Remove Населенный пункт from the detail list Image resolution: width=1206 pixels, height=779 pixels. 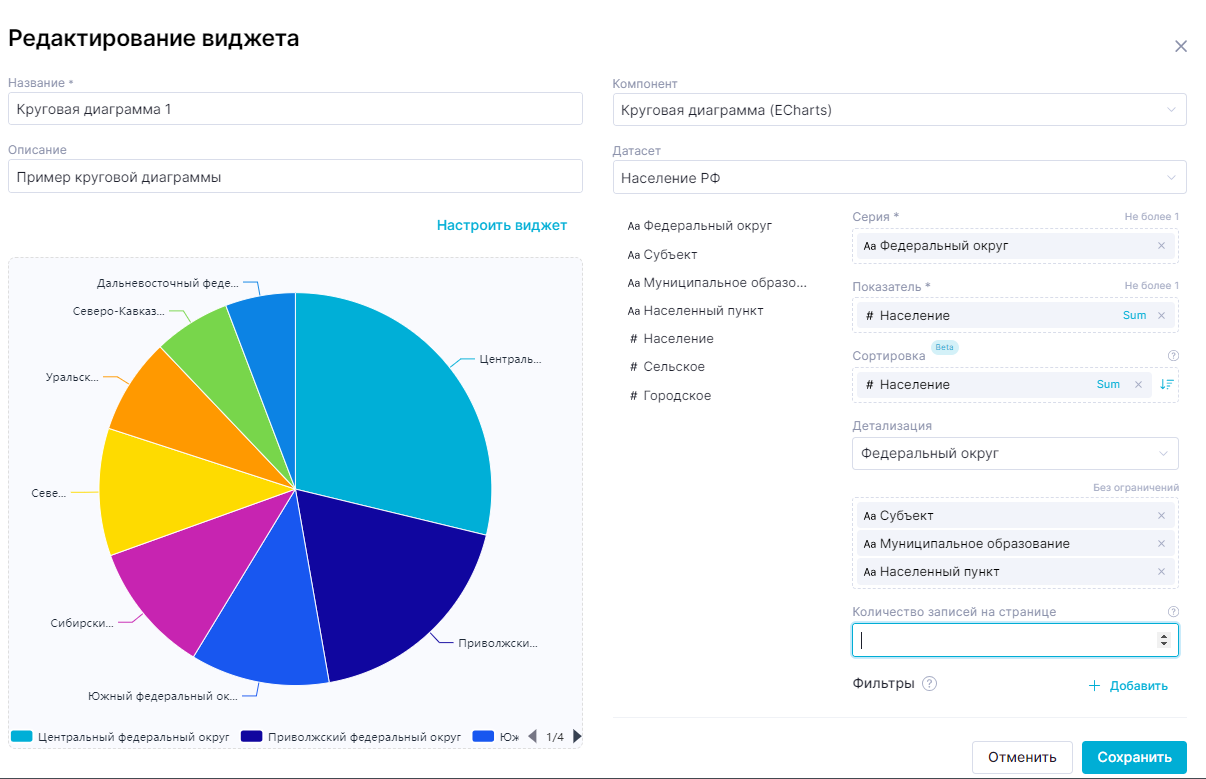click(x=1161, y=572)
